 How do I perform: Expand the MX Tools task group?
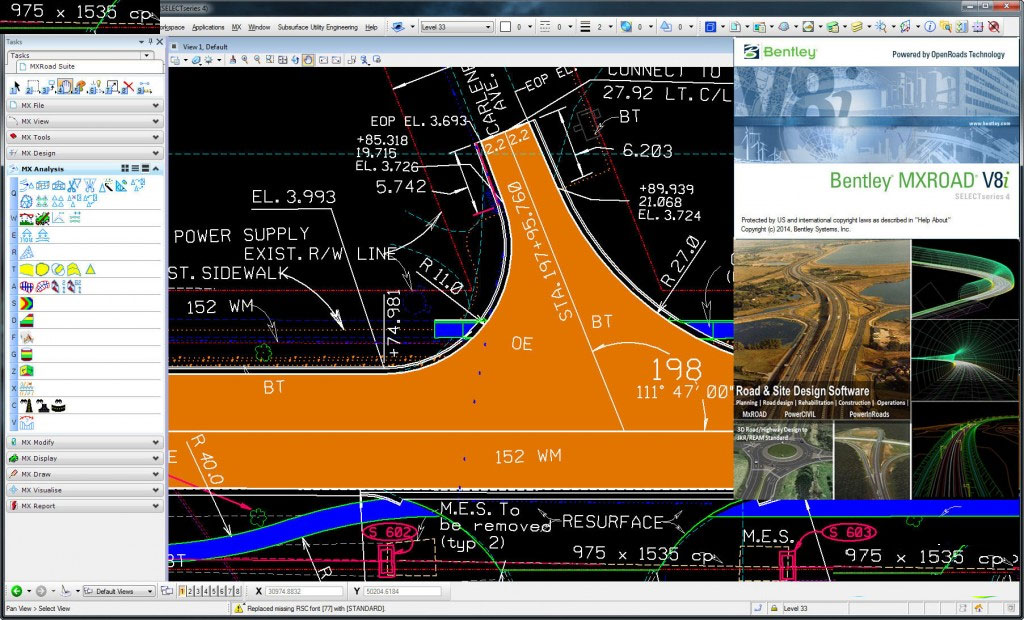(x=85, y=137)
